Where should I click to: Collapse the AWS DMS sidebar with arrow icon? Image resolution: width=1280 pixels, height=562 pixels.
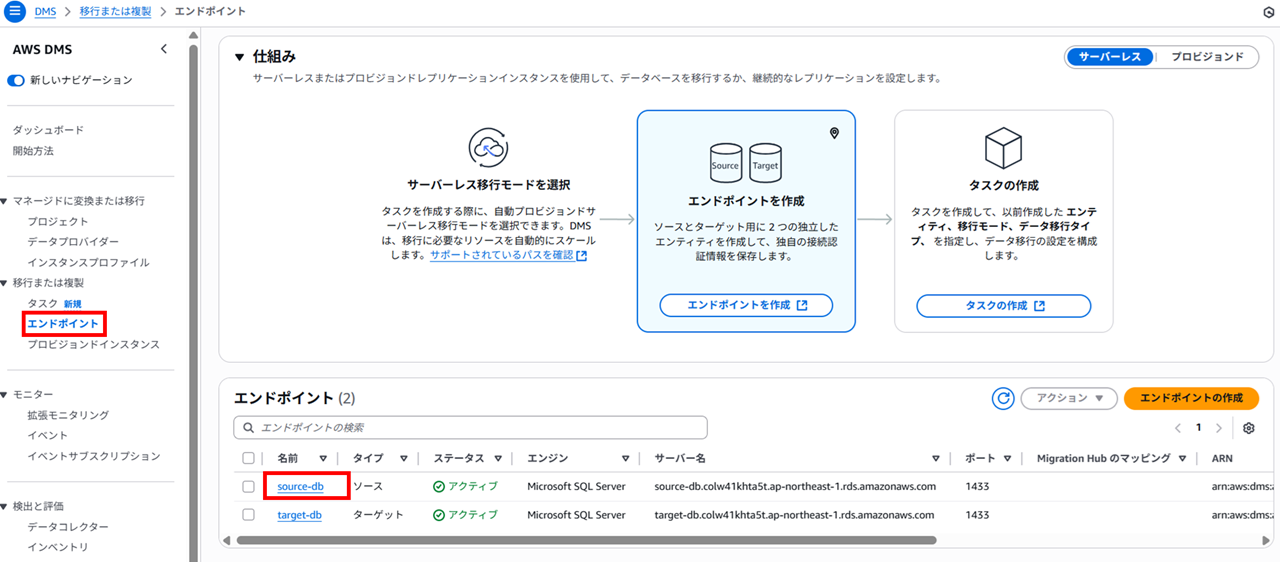pyautogui.click(x=164, y=49)
